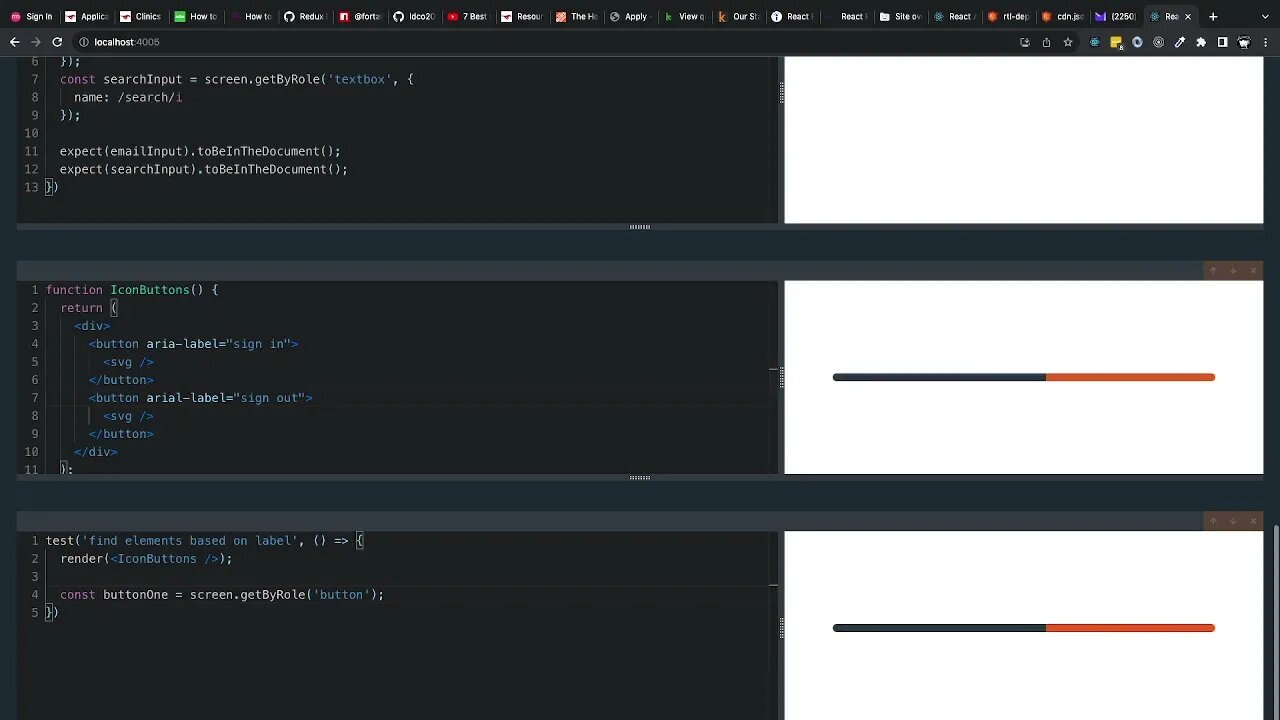The width and height of the screenshot is (1280, 720).
Task: Click the expect(emailInput).toBeInTheDocument(); line
Action: pos(200,152)
